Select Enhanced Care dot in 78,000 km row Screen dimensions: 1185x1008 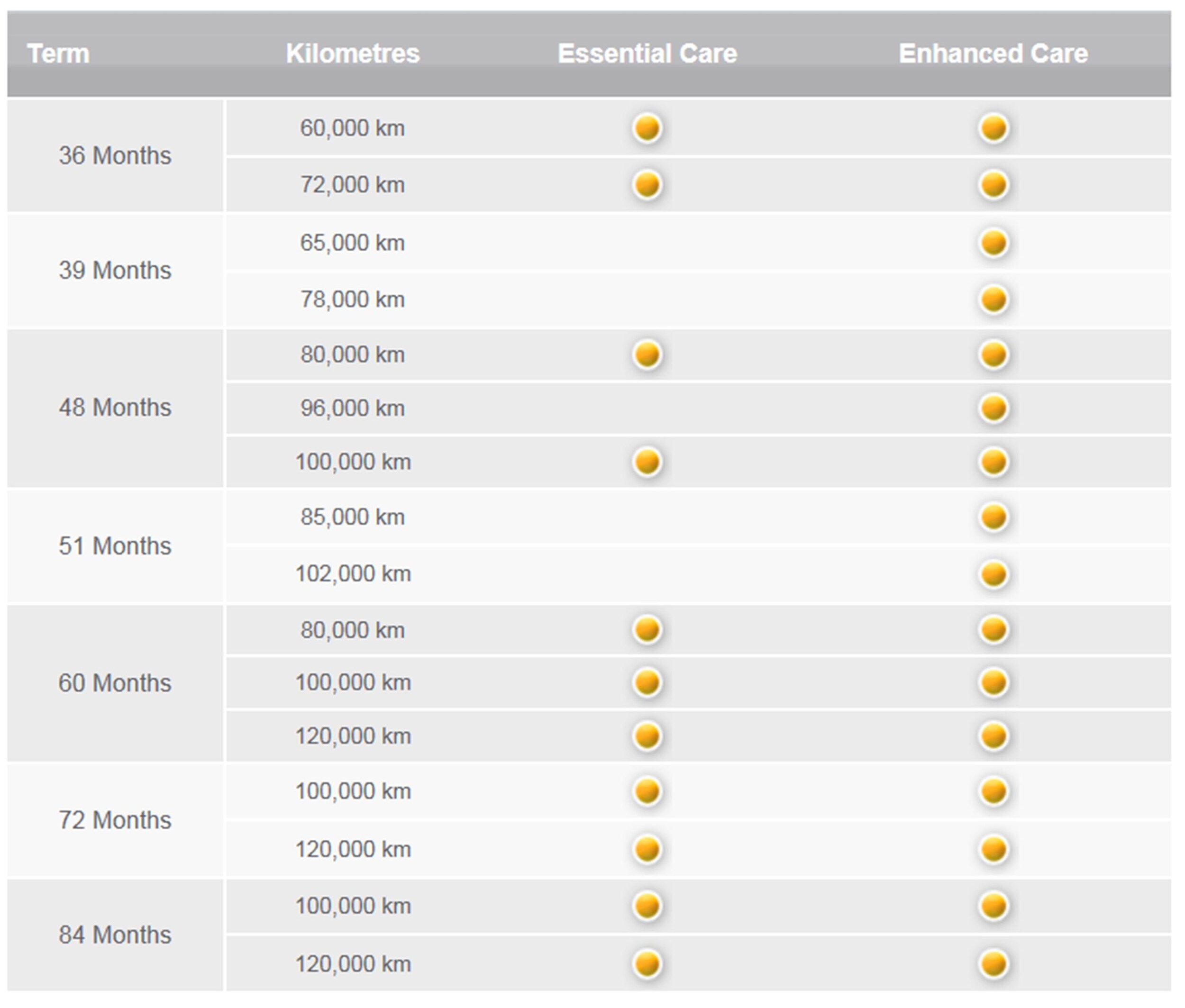pyautogui.click(x=993, y=300)
